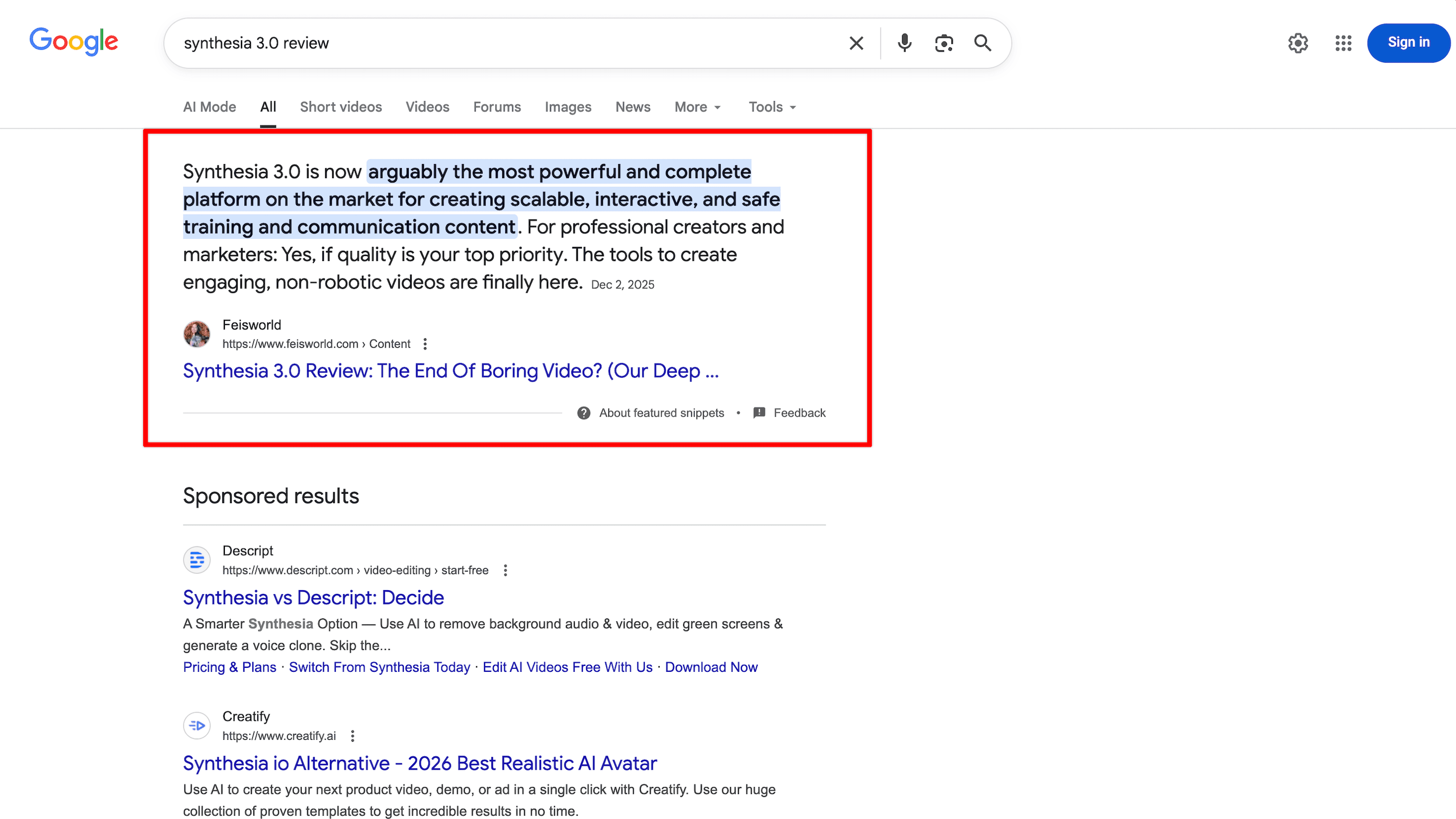Click the Feisworld profile avatar
The width and height of the screenshot is (1456, 819).
pos(196,334)
